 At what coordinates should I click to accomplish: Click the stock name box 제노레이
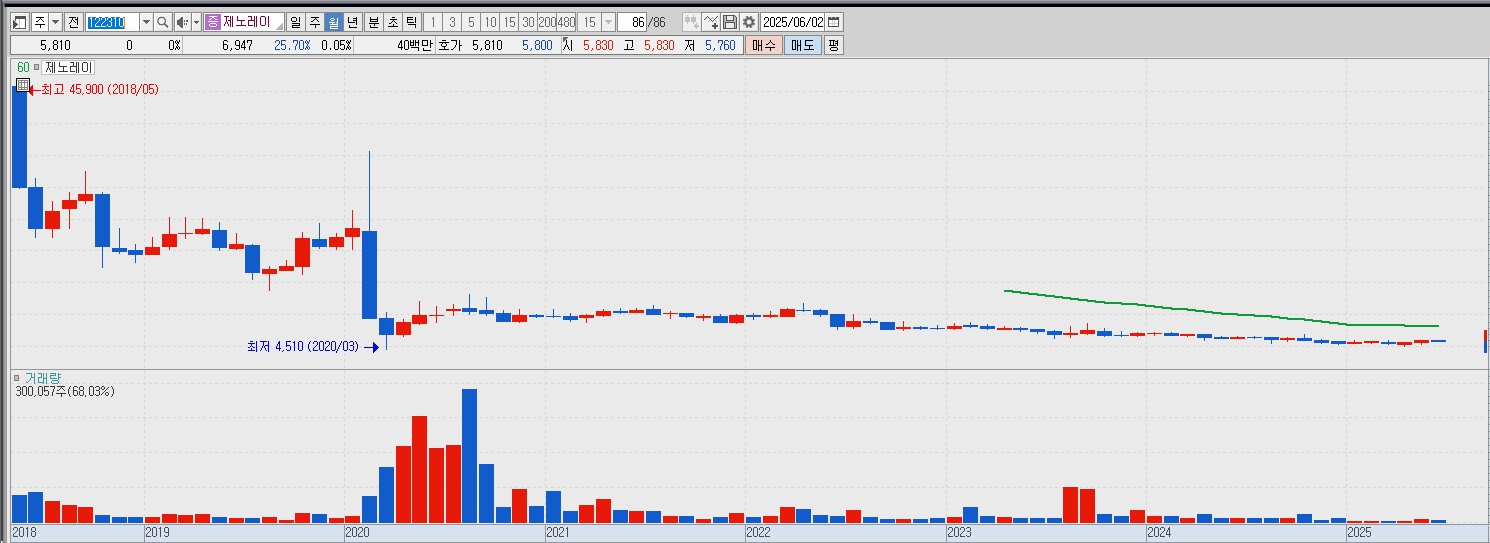(x=252, y=22)
